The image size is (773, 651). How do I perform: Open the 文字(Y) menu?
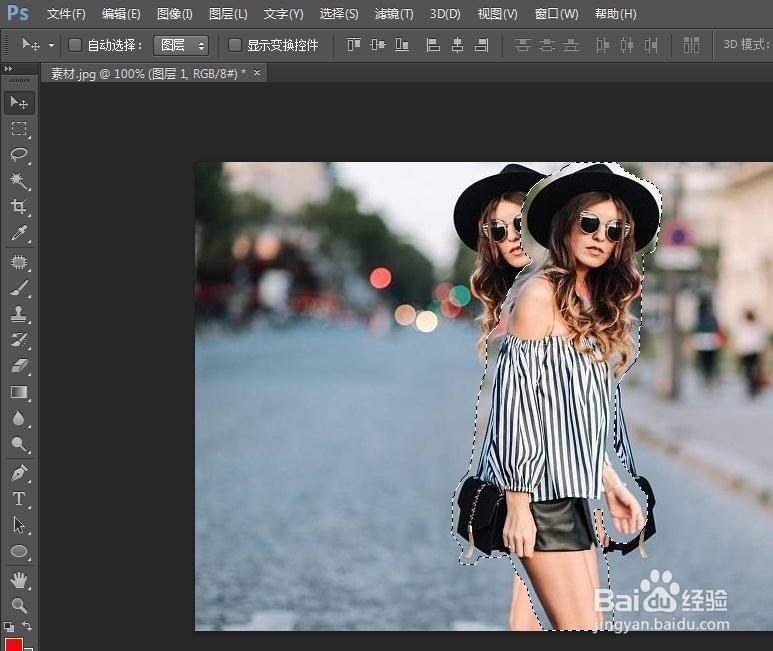(283, 14)
